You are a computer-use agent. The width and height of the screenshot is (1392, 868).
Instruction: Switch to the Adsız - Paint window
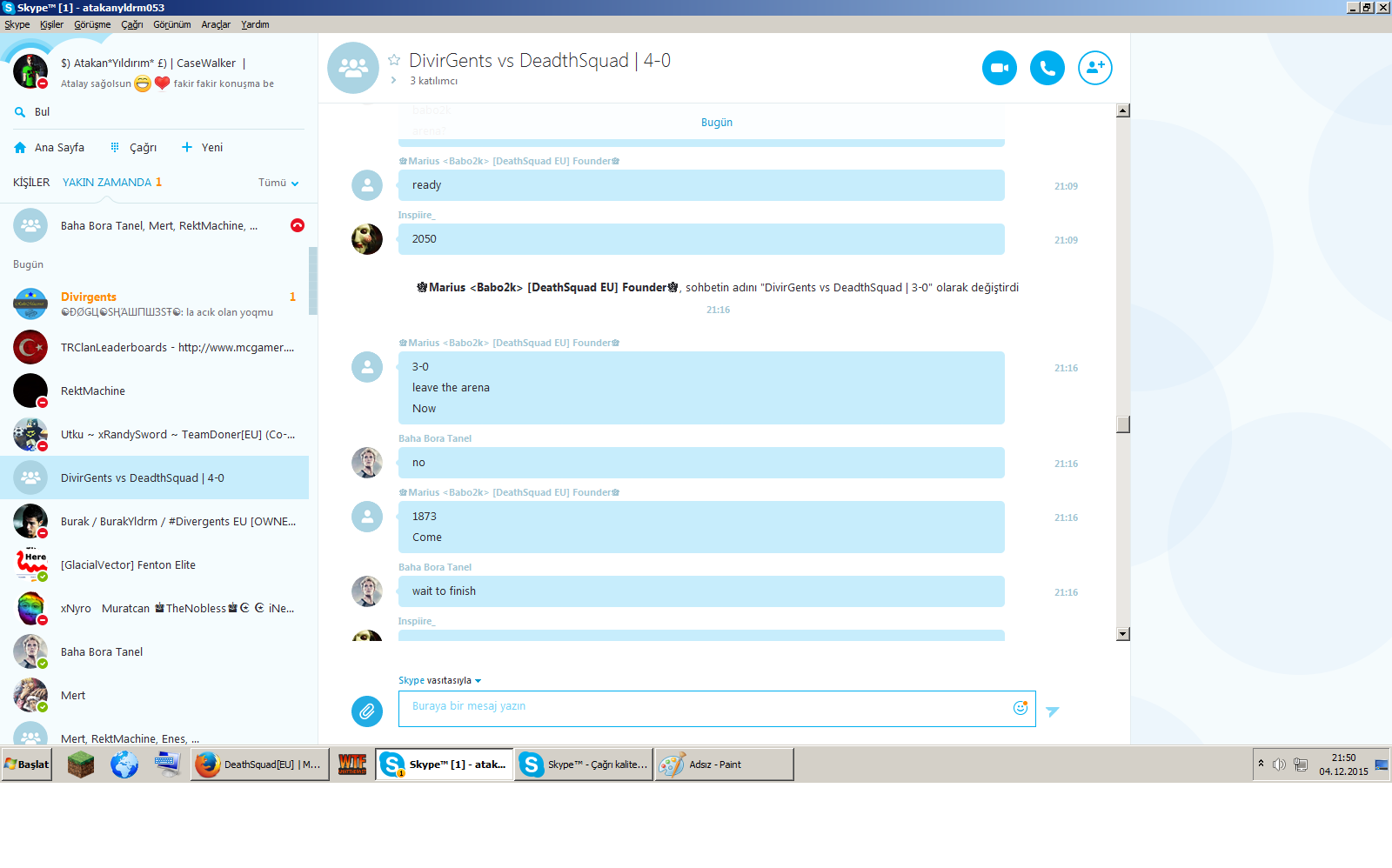click(x=725, y=765)
